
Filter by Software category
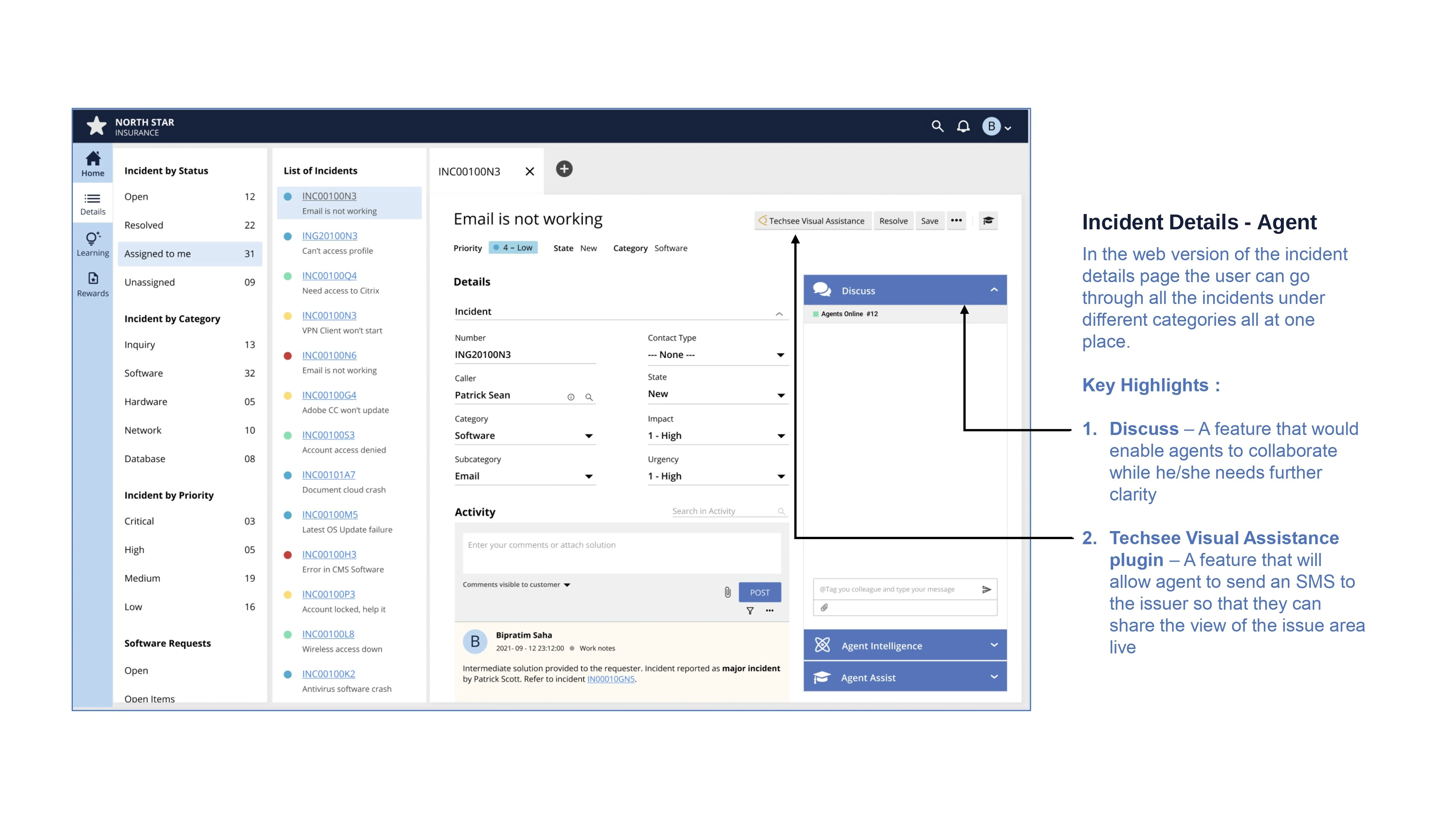pos(190,373)
